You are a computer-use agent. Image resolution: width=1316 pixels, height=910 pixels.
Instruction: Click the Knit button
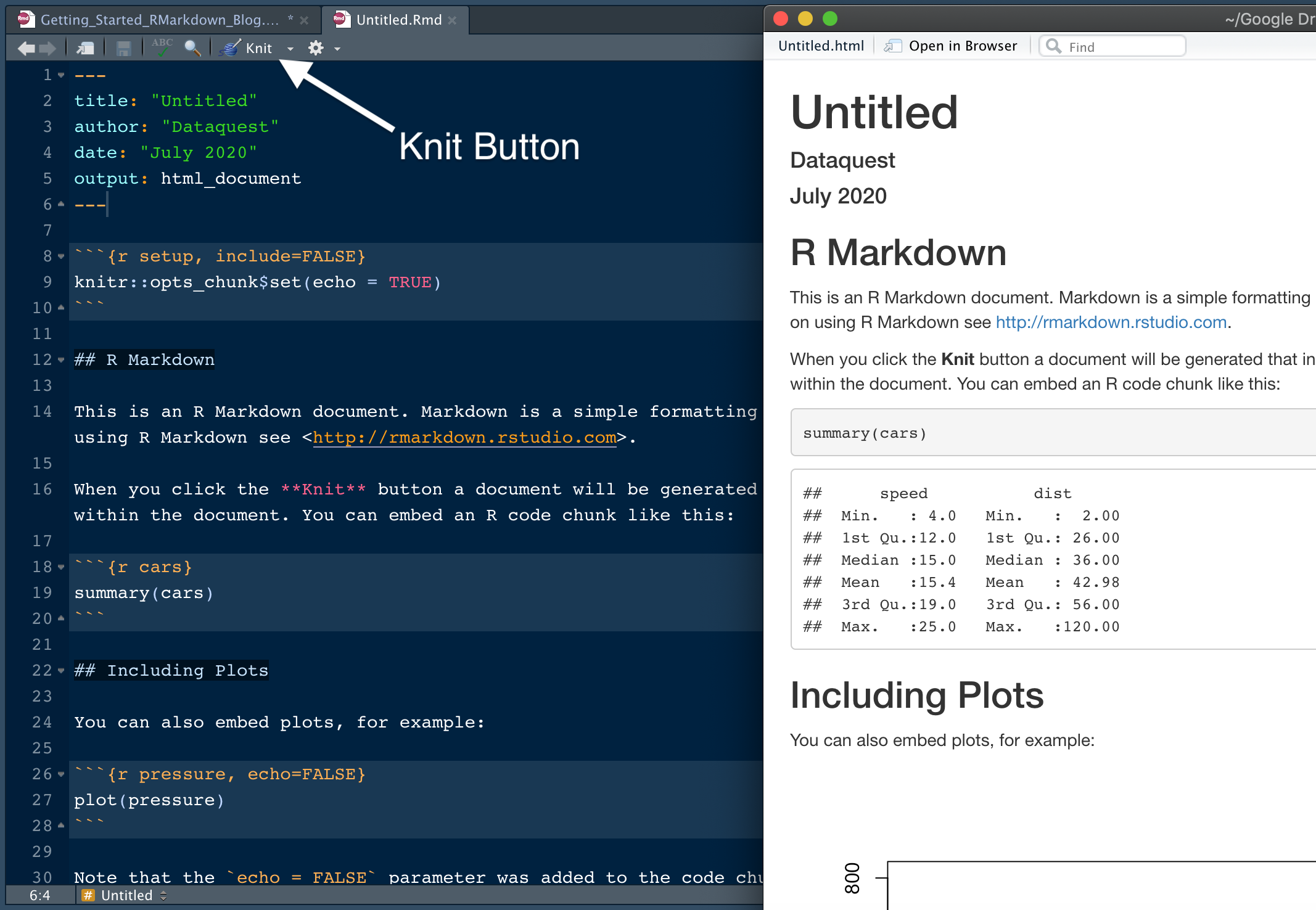246,48
